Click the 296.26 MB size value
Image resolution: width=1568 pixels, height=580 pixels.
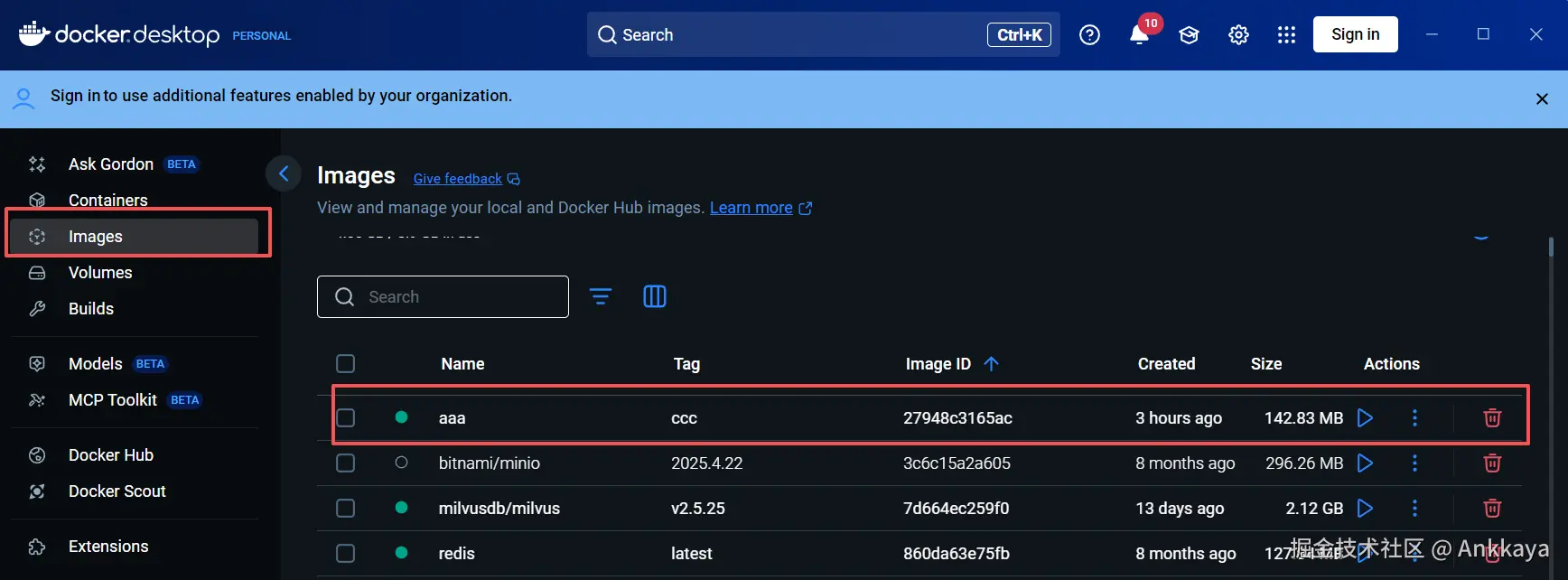(x=1304, y=463)
